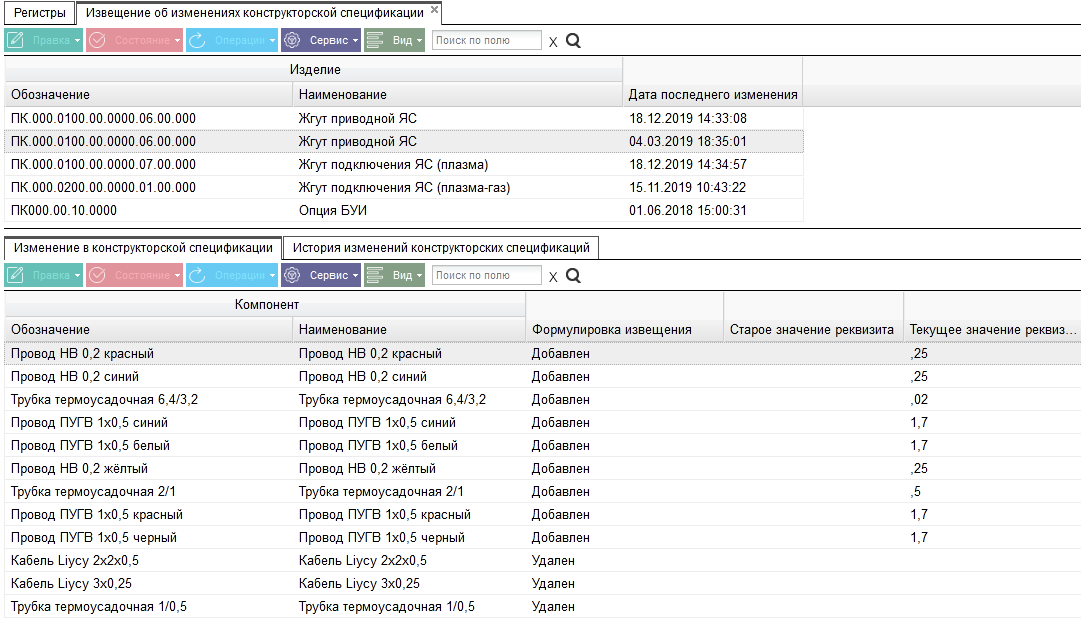The width and height of the screenshot is (1081, 640).
Task: Click the lower Сервис button label
Action: pos(329,275)
